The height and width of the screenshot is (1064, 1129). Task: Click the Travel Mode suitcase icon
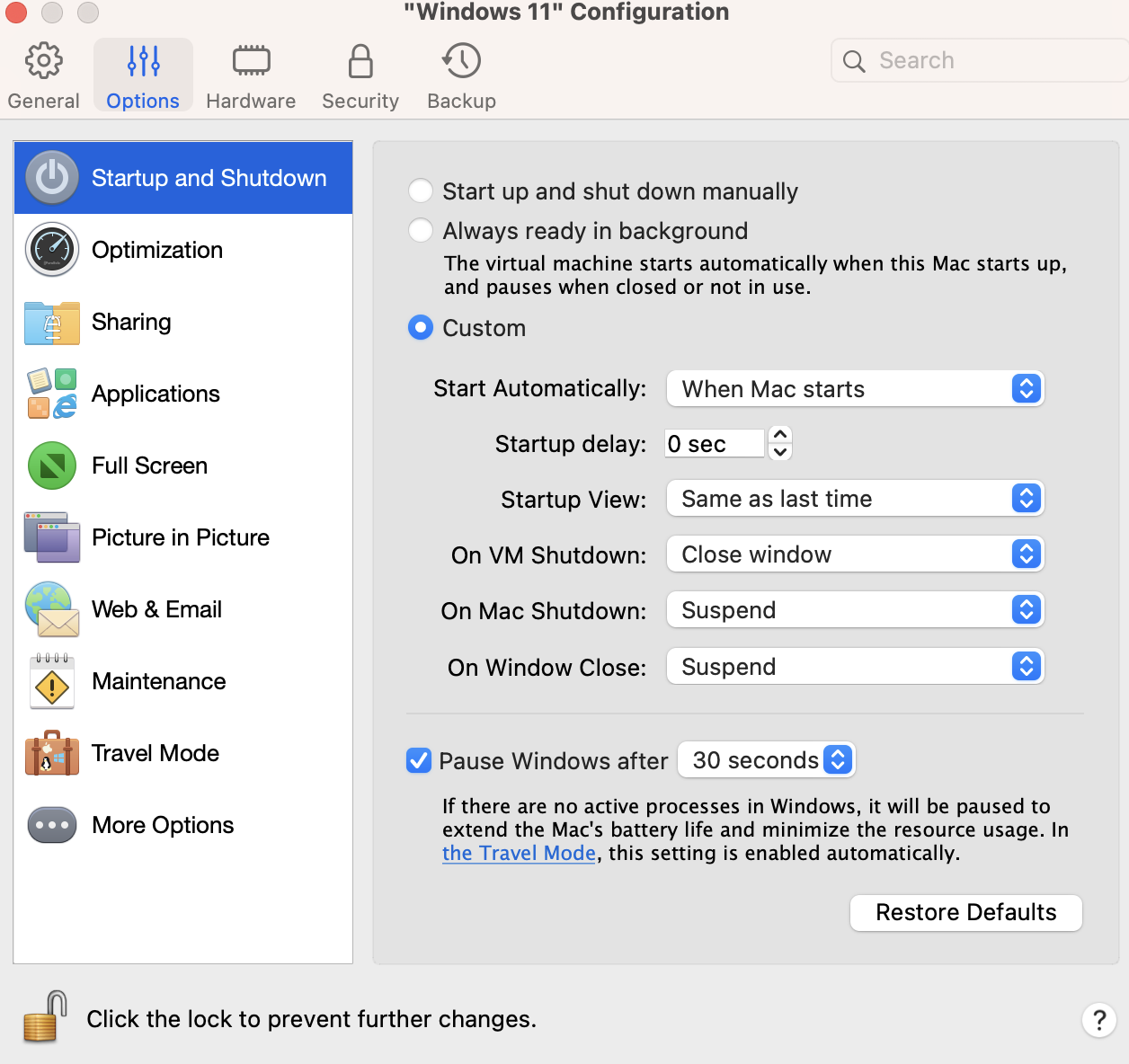tap(52, 753)
